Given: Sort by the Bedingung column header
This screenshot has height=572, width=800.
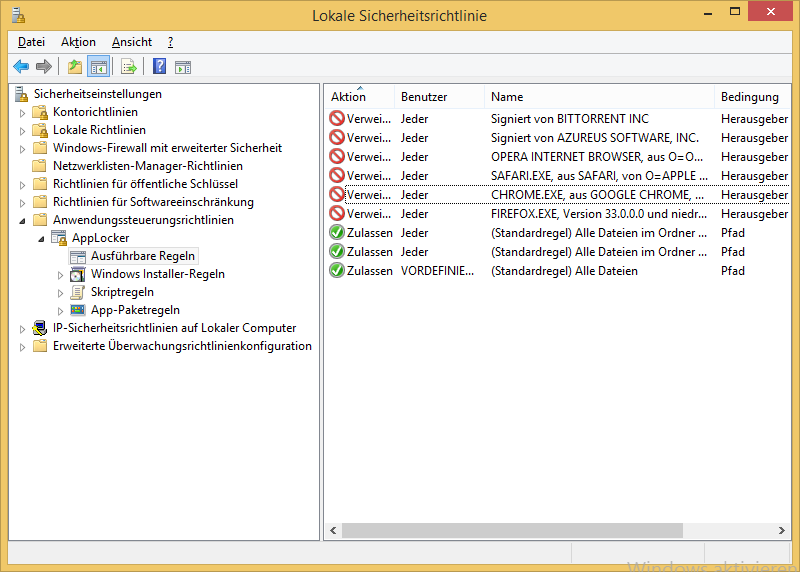Looking at the screenshot, I should pos(752,96).
